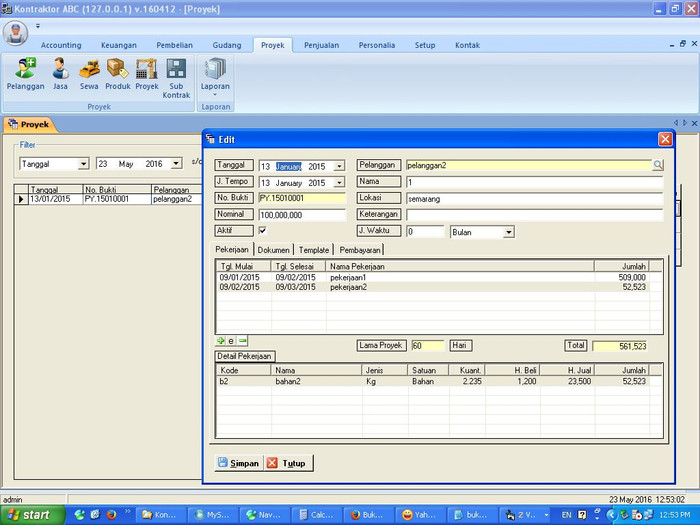The image size is (700, 525).
Task: Click the green add row icon
Action: click(221, 341)
